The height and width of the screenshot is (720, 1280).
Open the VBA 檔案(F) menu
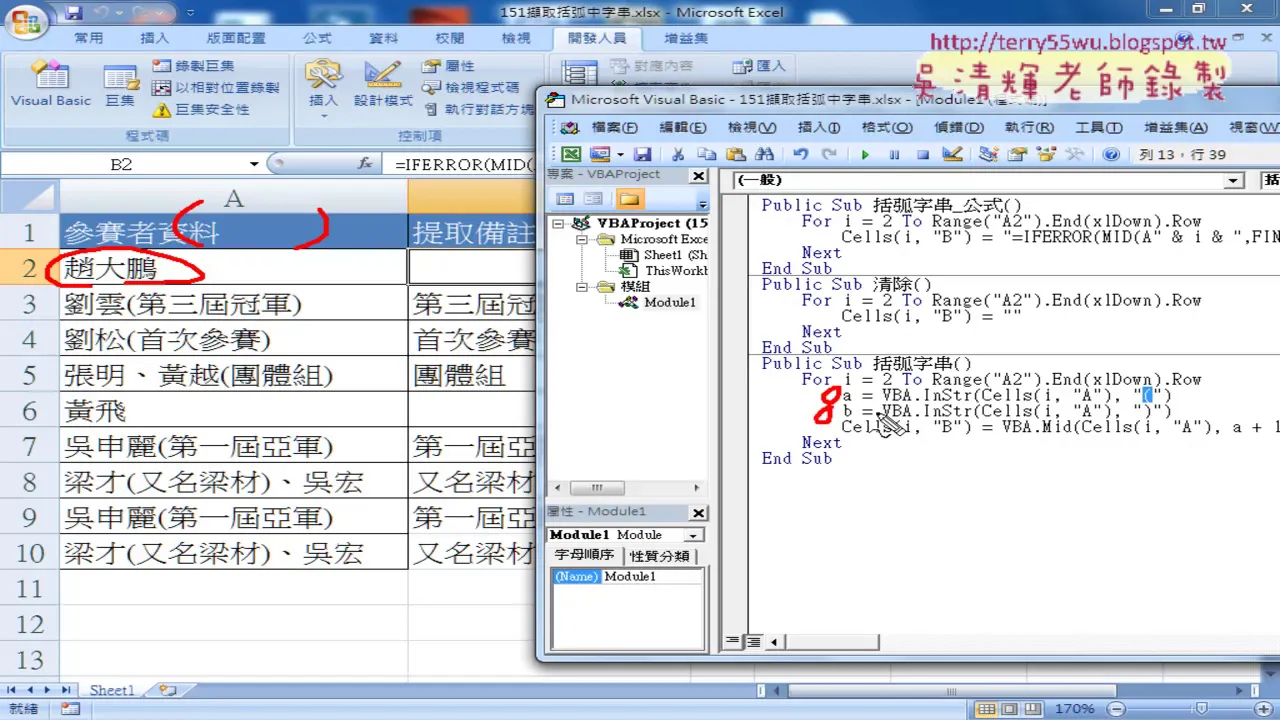pyautogui.click(x=615, y=128)
